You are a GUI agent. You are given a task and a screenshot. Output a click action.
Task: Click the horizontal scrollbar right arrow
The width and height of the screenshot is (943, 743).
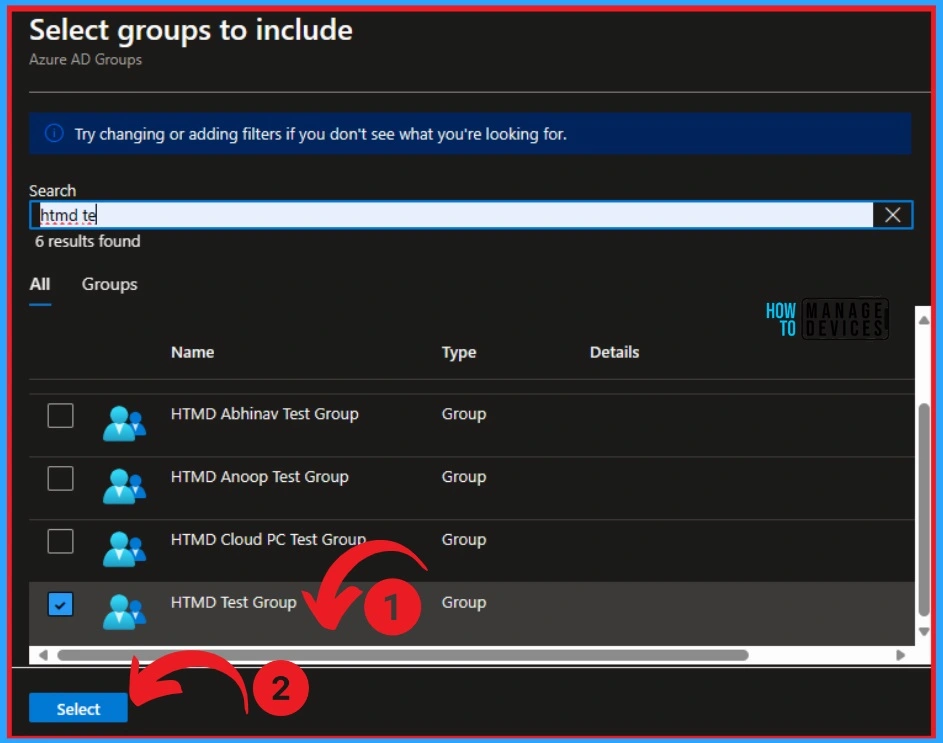[900, 655]
